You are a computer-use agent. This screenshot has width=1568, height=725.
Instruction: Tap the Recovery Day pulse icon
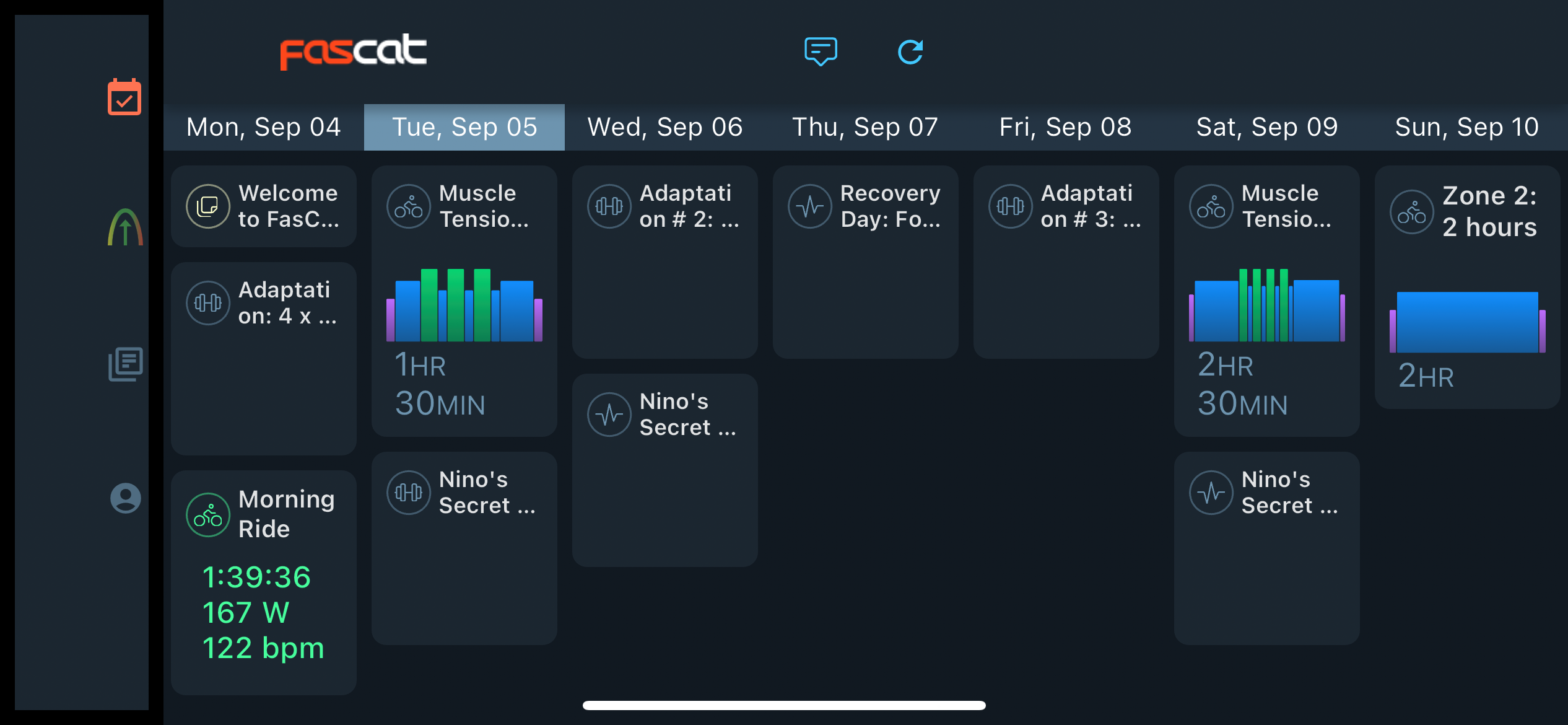[x=810, y=206]
